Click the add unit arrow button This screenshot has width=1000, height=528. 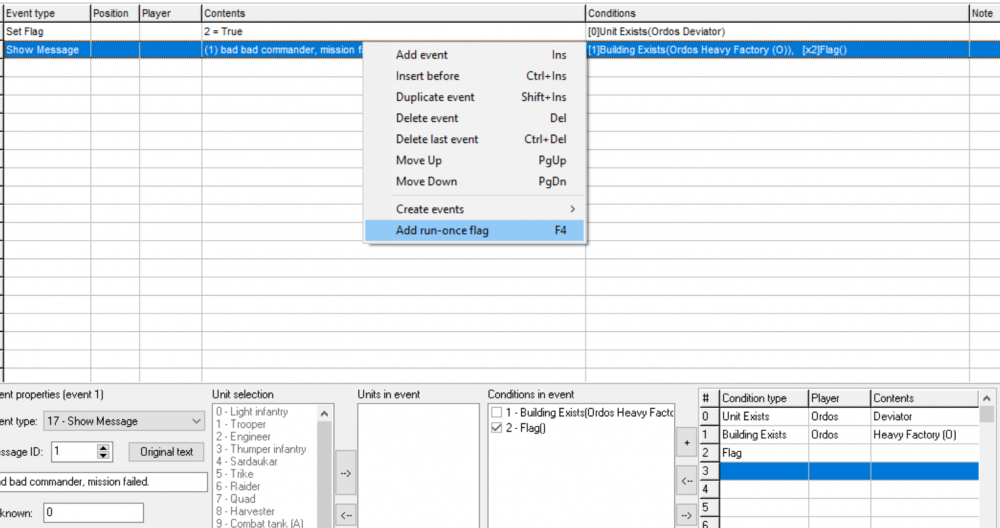click(x=345, y=473)
